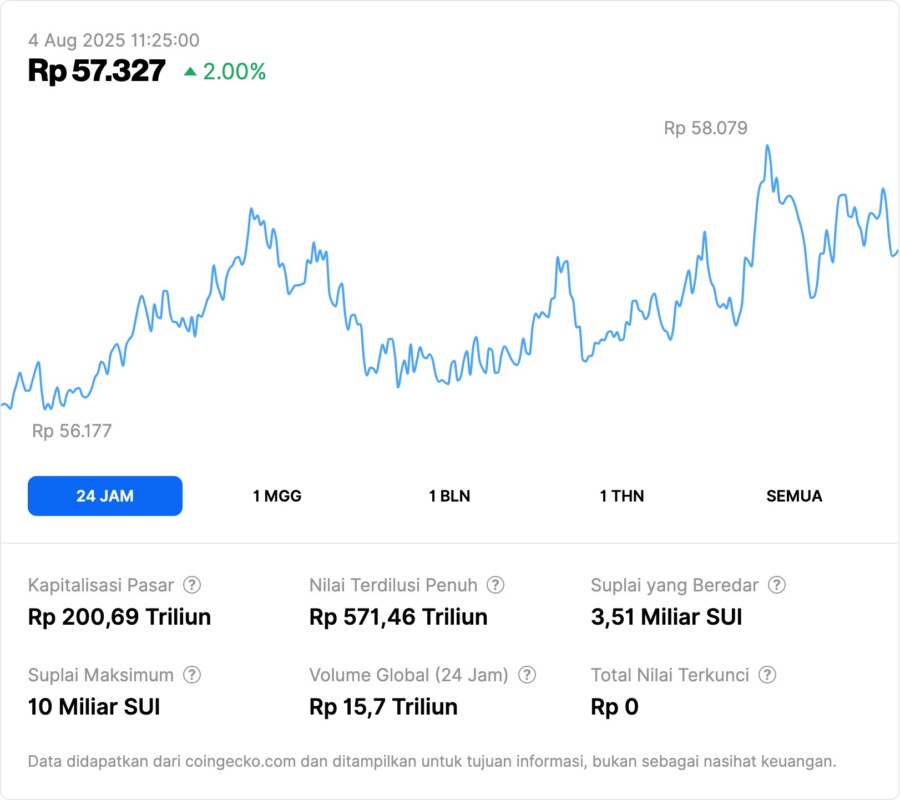
Task: Switch chart to 1 BLN range
Action: pyautogui.click(x=449, y=496)
